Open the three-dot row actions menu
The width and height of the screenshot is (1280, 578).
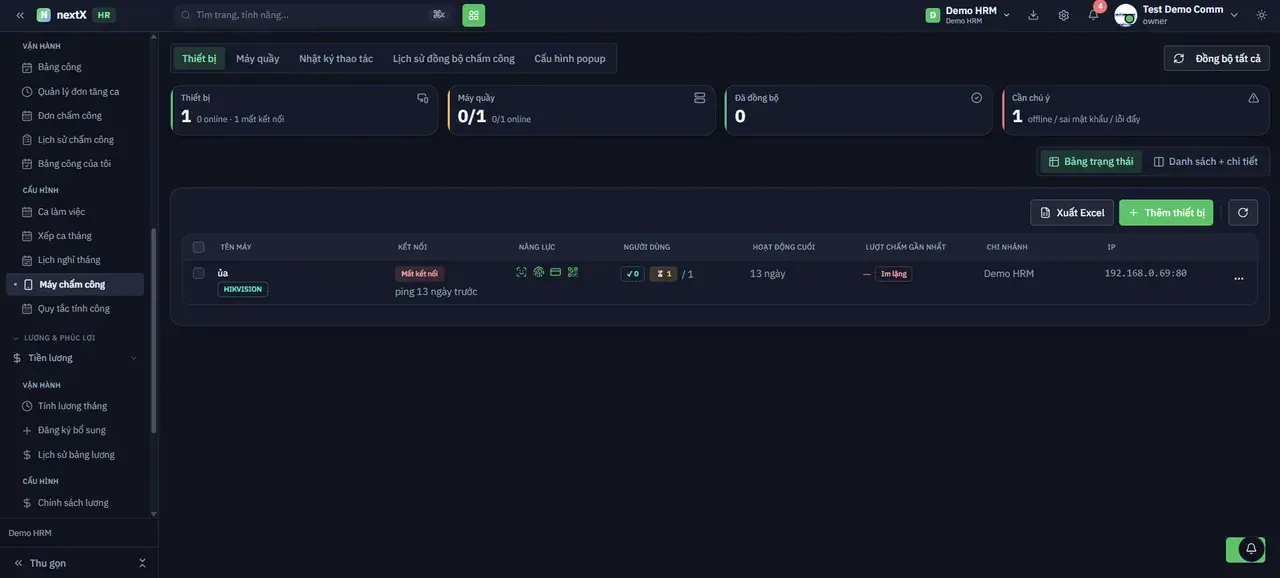click(x=1239, y=279)
